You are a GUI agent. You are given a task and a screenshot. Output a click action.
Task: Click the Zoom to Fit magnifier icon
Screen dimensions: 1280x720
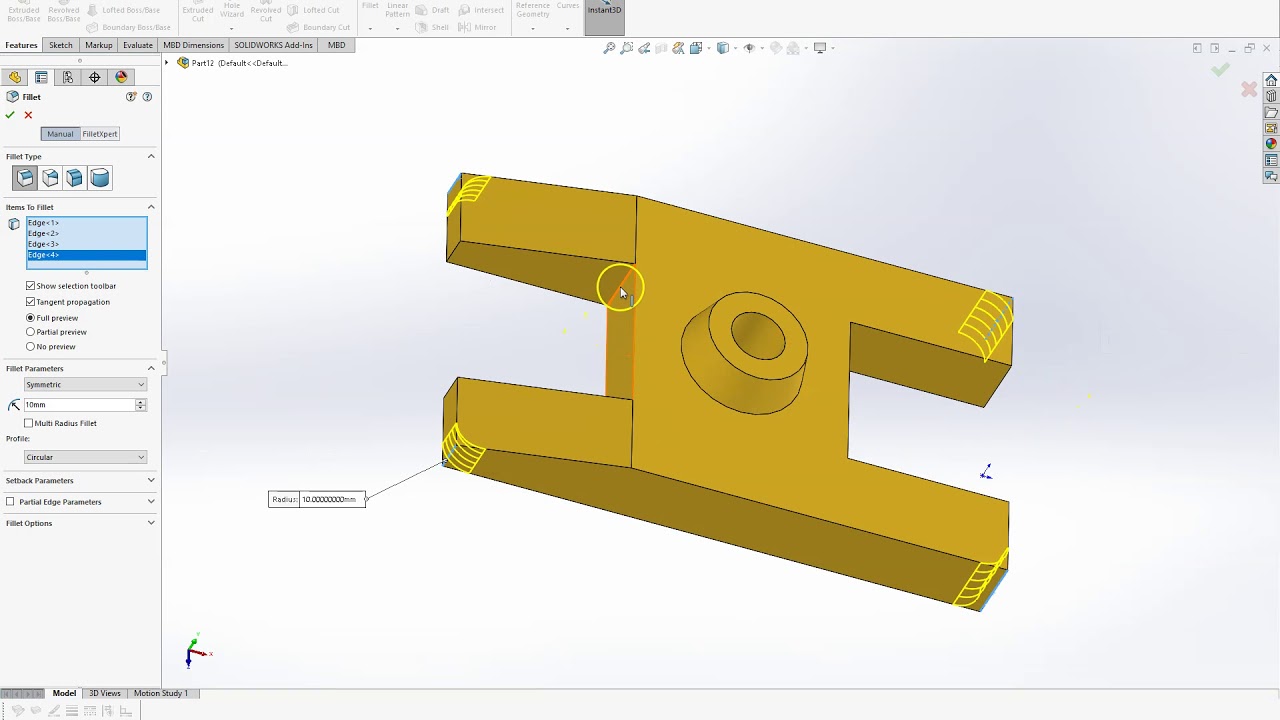click(x=609, y=48)
